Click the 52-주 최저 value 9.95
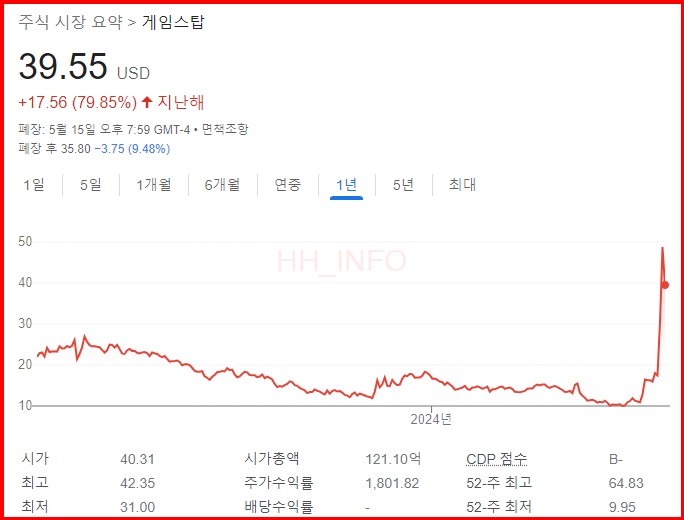This screenshot has width=684, height=520. 622,507
